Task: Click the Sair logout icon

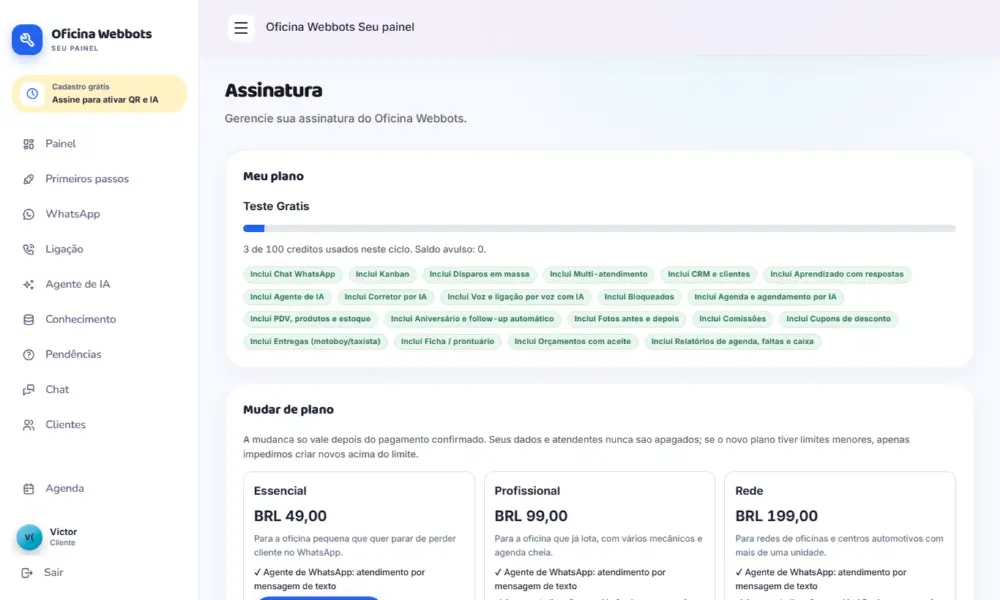Action: click(27, 573)
